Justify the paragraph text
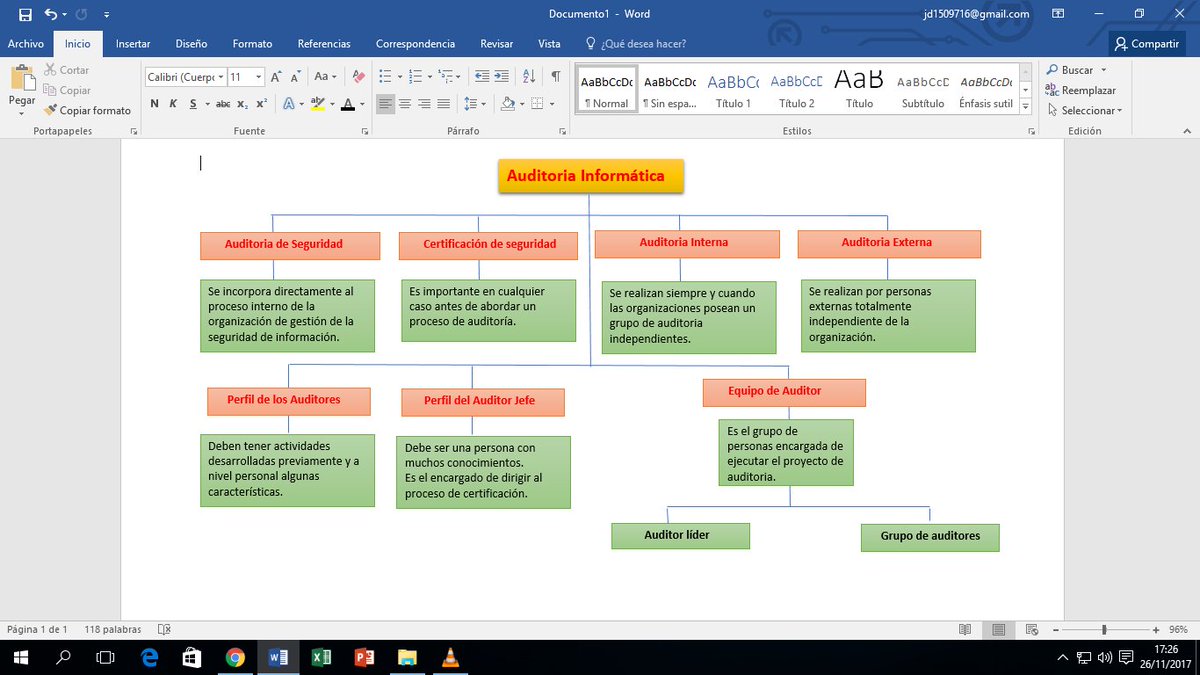 tap(443, 103)
